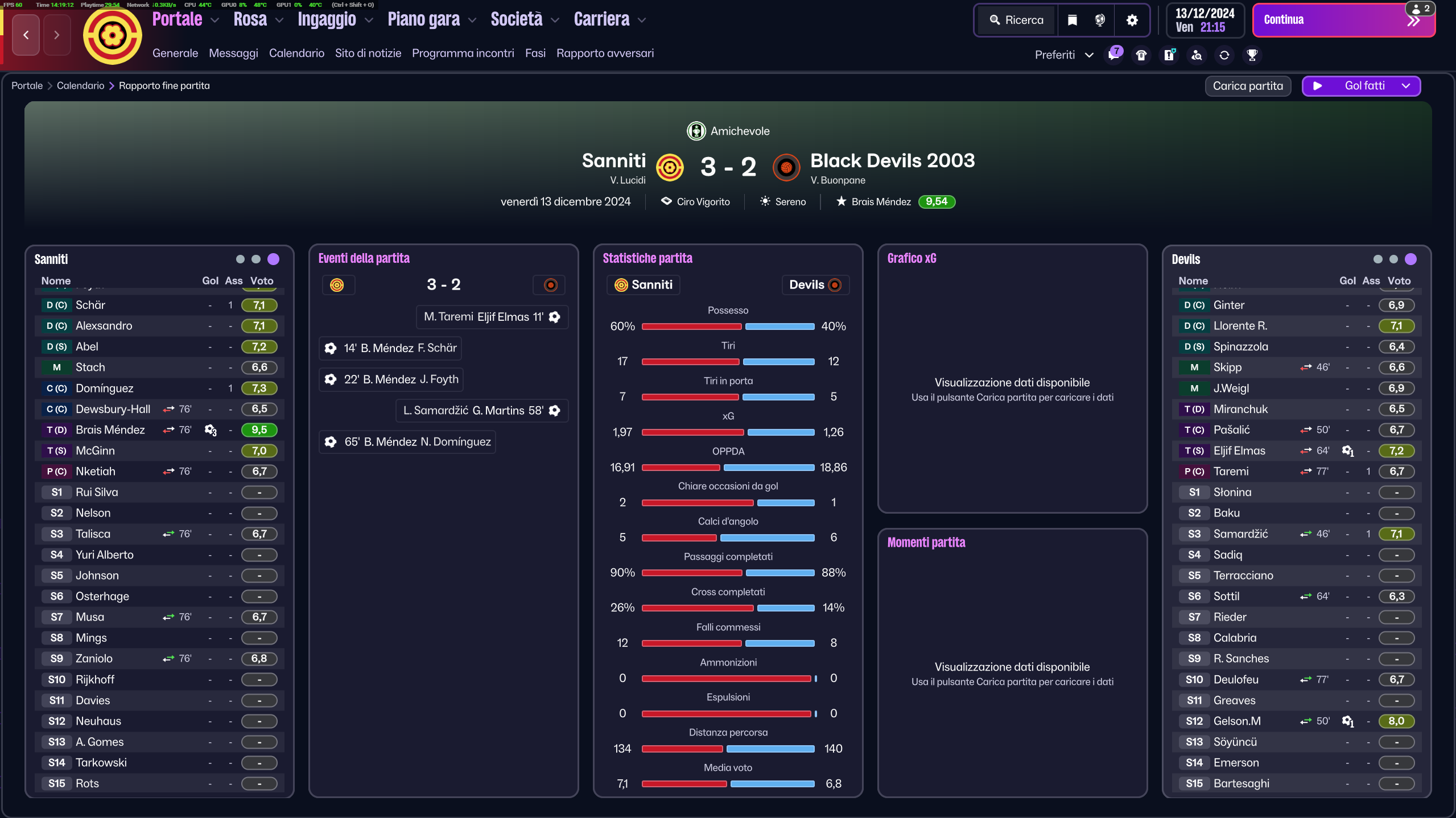Expand the Gol fatti dropdown arrow
Screen dimensions: 1456x818
[1406, 86]
